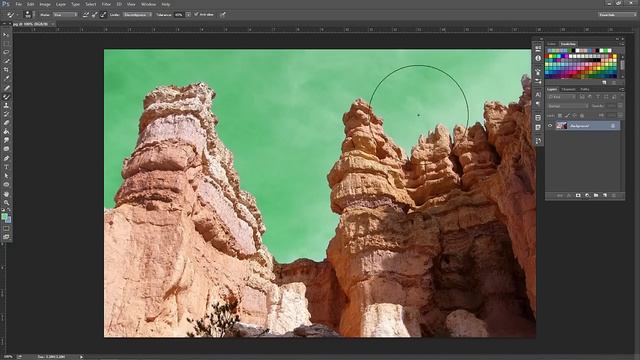Switch to the Color panel tab
The height and width of the screenshot is (360, 640).
[551, 44]
